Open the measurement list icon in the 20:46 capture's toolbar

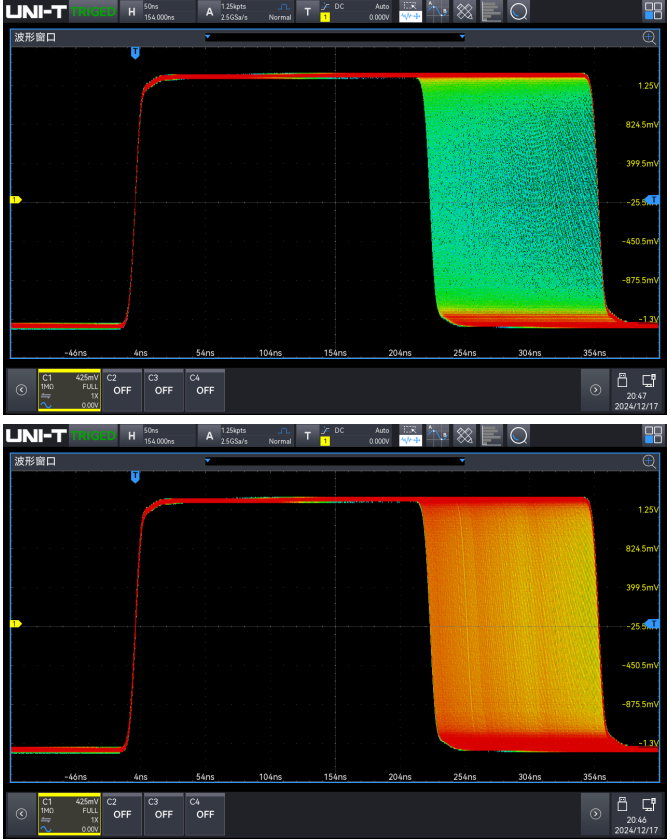[491, 435]
